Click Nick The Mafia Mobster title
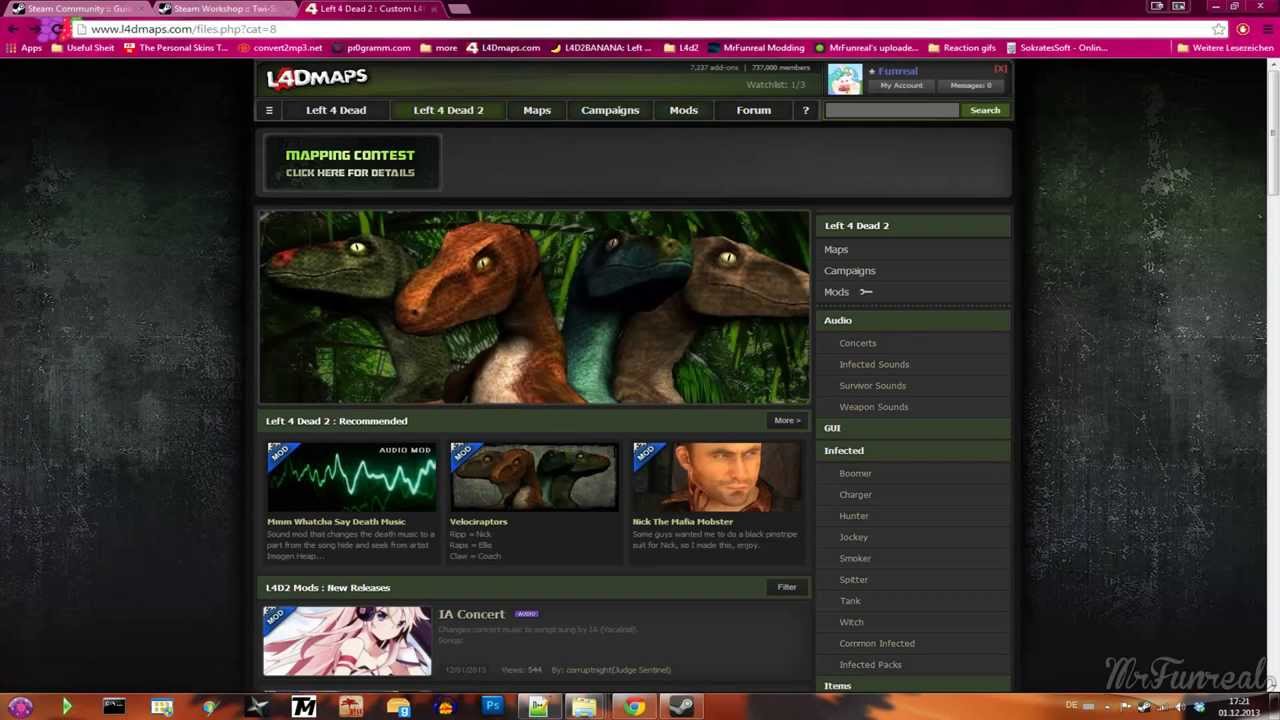Viewport: 1280px width, 720px height. (x=682, y=521)
